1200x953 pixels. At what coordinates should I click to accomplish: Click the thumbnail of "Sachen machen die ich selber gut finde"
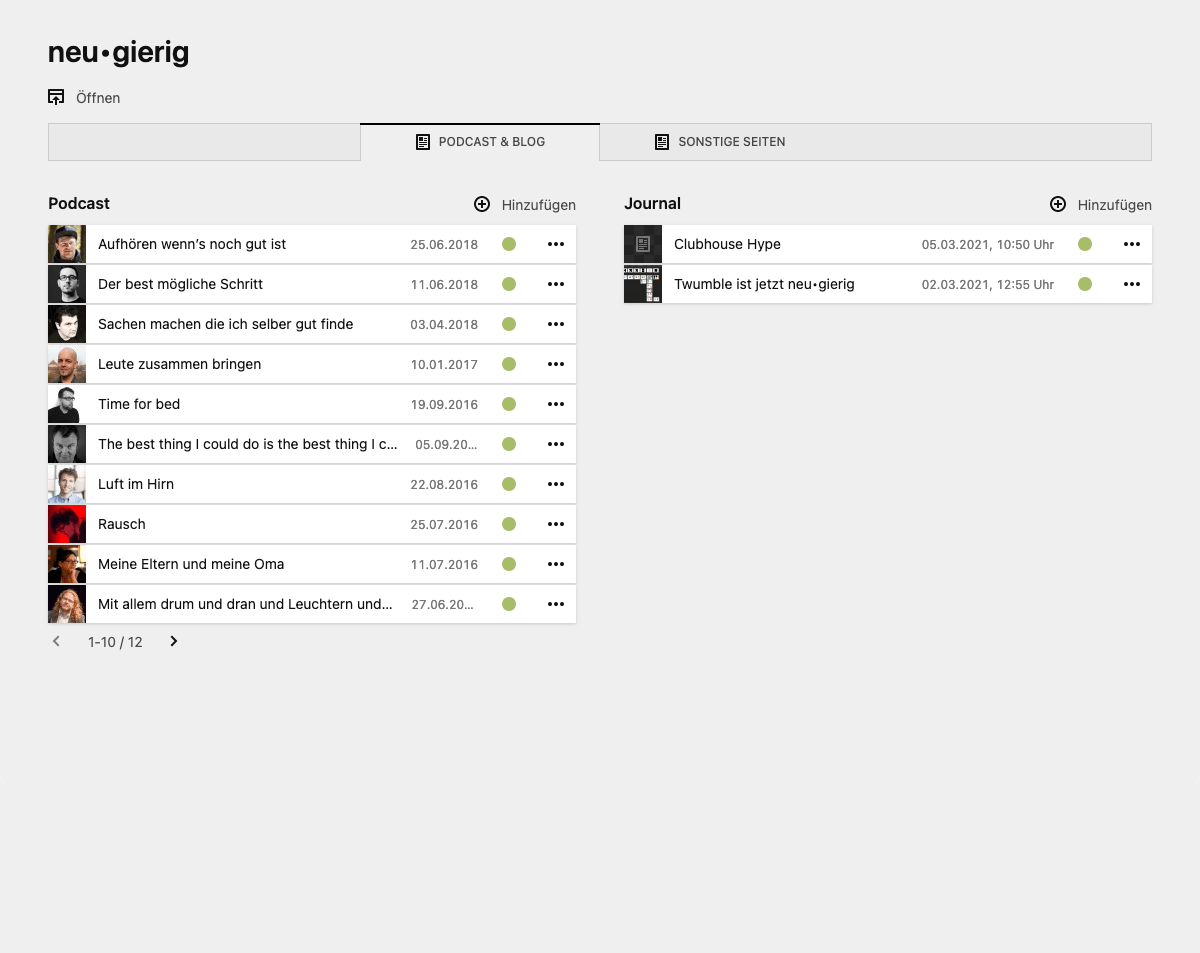click(66, 324)
